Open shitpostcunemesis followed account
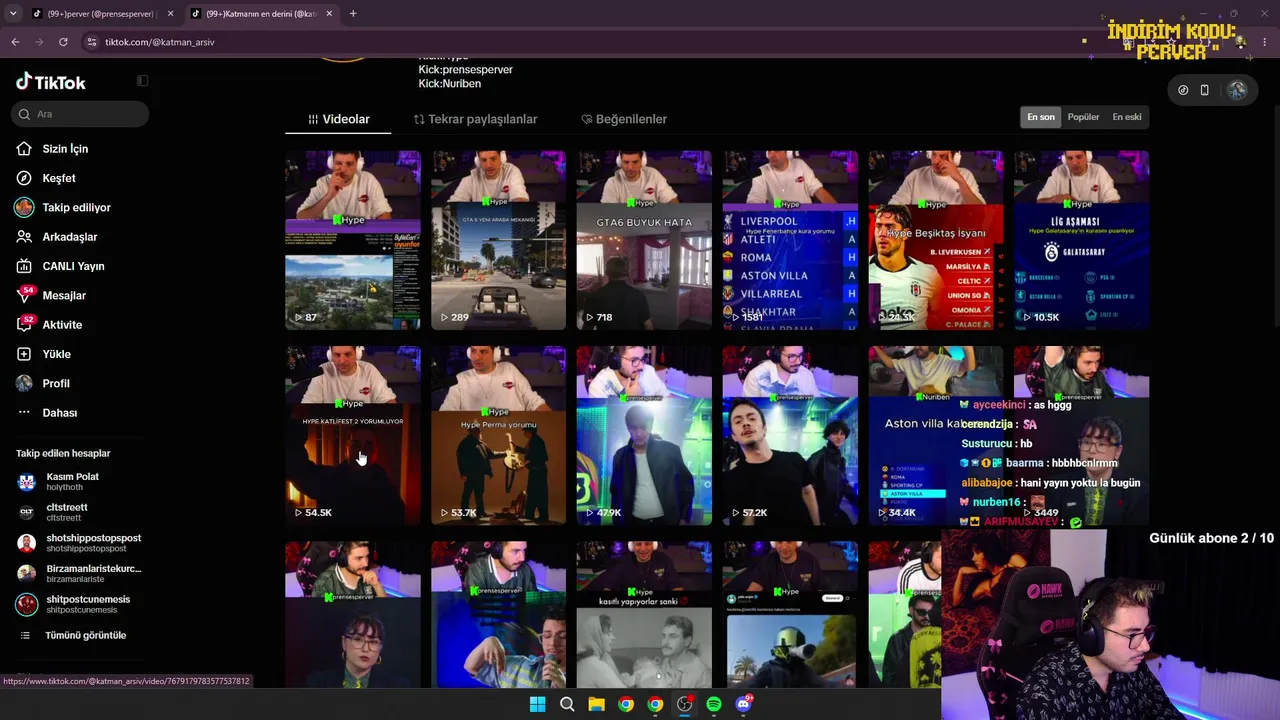Image resolution: width=1280 pixels, height=720 pixels. pos(80,605)
